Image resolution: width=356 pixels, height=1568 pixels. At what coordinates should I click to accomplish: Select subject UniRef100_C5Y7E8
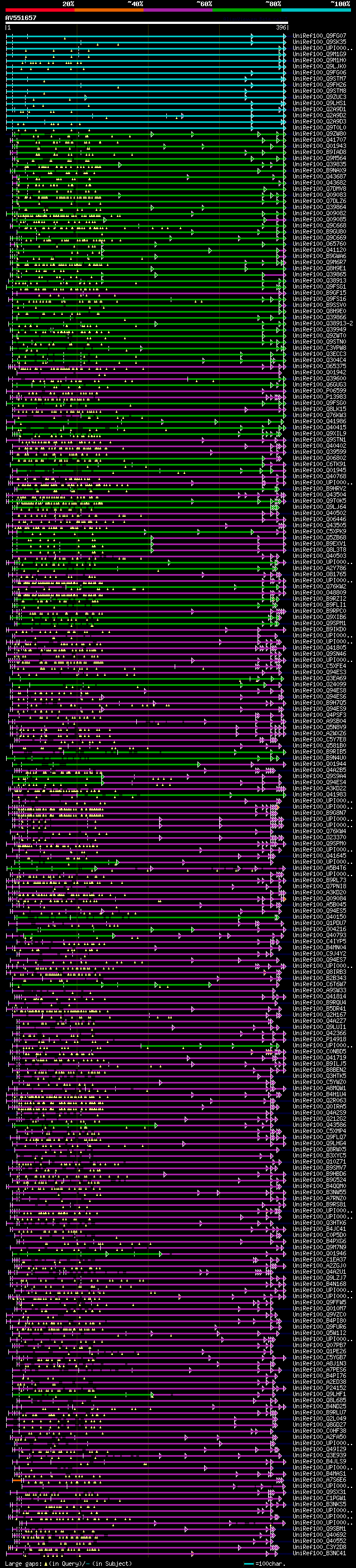pyautogui.click(x=319, y=739)
